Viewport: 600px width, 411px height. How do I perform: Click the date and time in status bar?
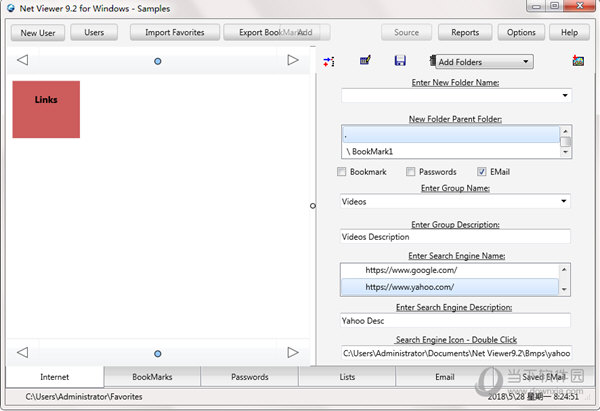click(x=533, y=396)
